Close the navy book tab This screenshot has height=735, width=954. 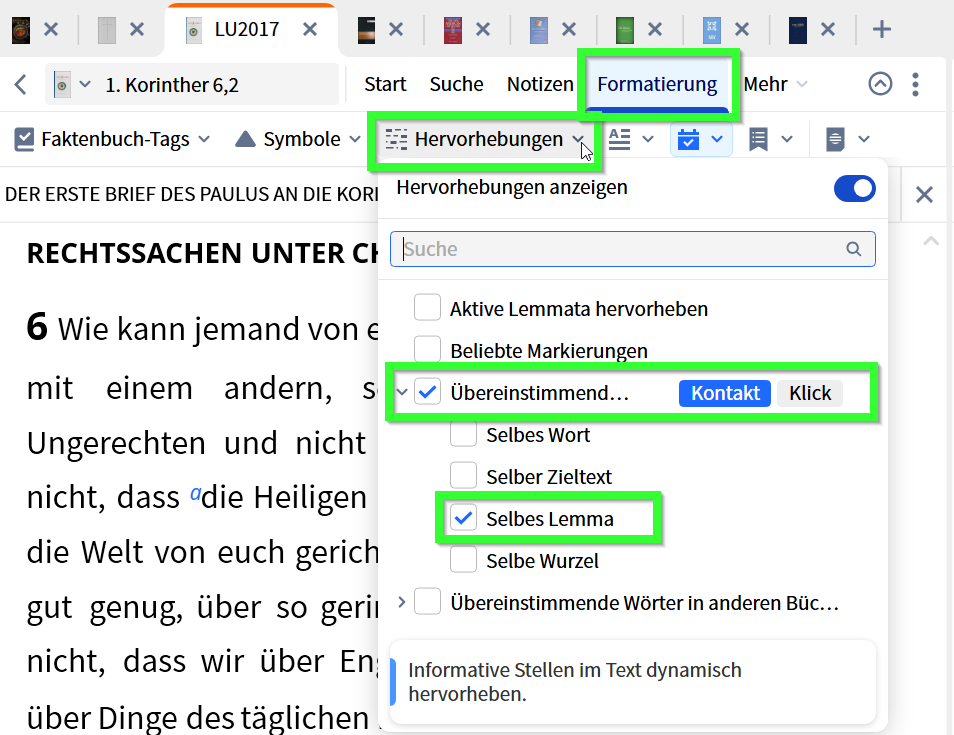828,29
